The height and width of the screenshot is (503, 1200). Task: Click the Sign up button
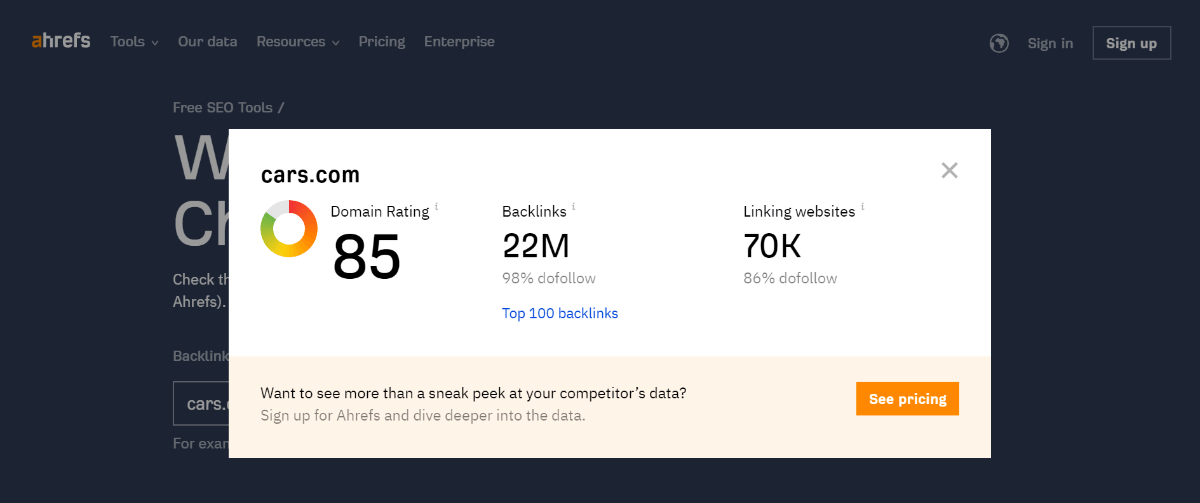[x=1132, y=43]
